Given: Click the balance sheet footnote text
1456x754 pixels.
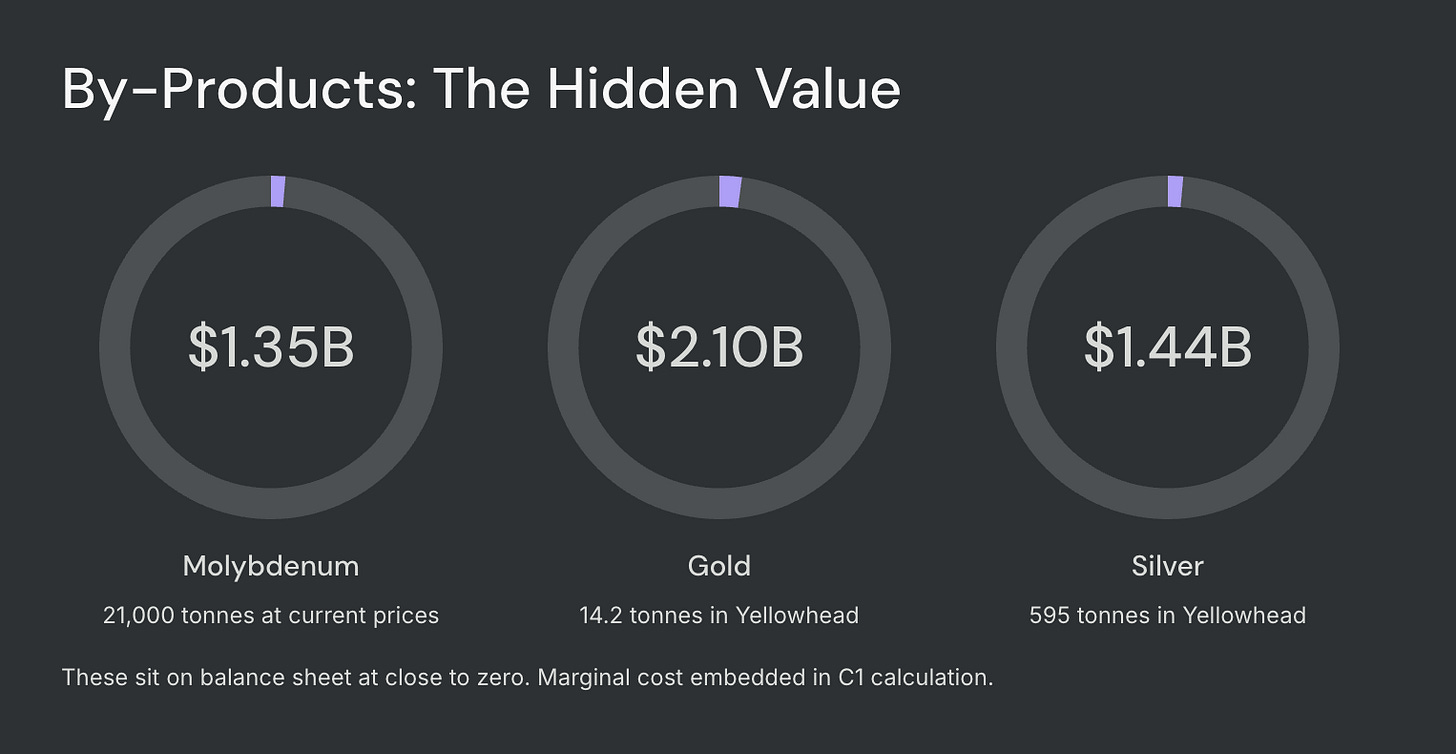Looking at the screenshot, I should click(x=527, y=677).
